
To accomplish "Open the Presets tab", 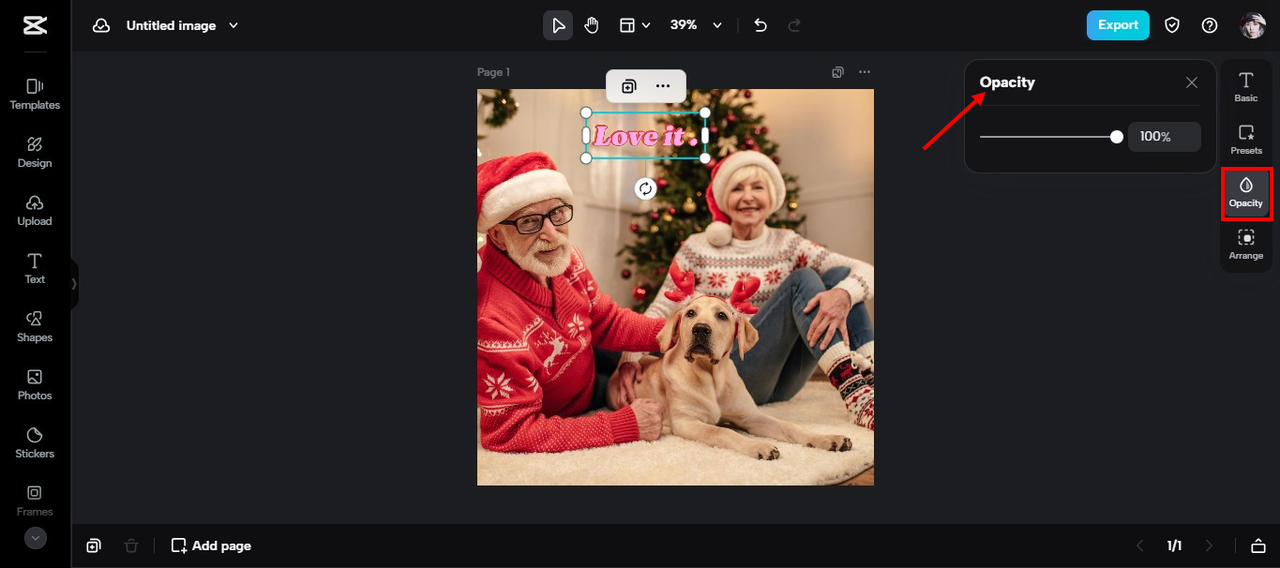I will [x=1246, y=140].
